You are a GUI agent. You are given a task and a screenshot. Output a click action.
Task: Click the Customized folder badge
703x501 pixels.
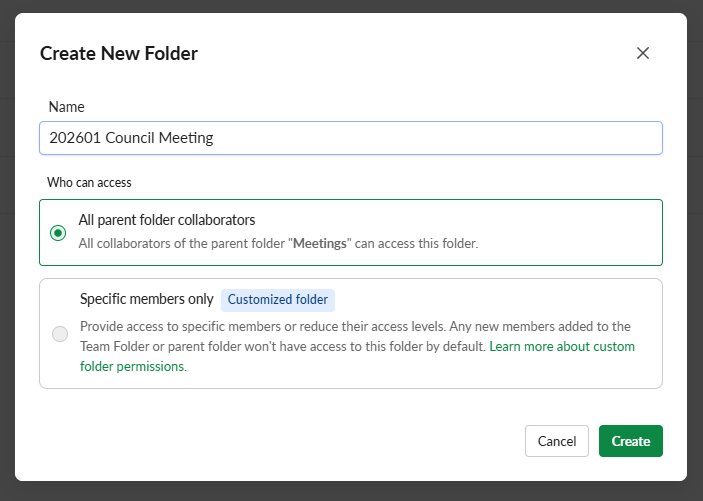point(278,299)
